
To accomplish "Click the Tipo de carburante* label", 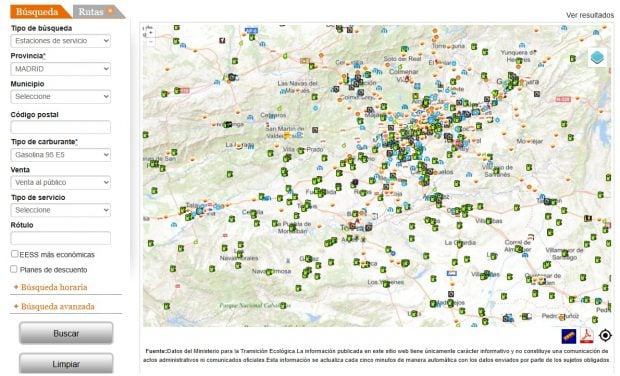I will pyautogui.click(x=44, y=142).
